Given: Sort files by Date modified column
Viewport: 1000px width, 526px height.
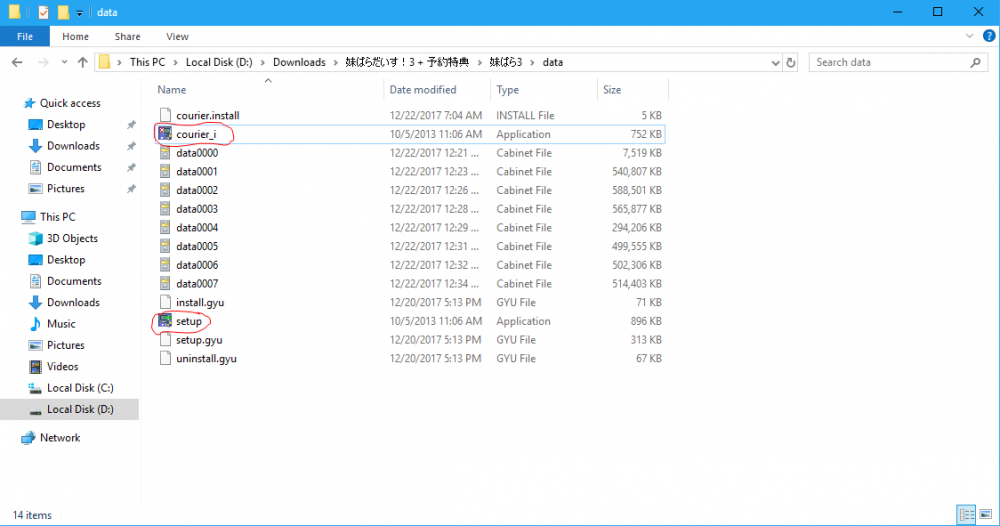Looking at the screenshot, I should click(423, 90).
